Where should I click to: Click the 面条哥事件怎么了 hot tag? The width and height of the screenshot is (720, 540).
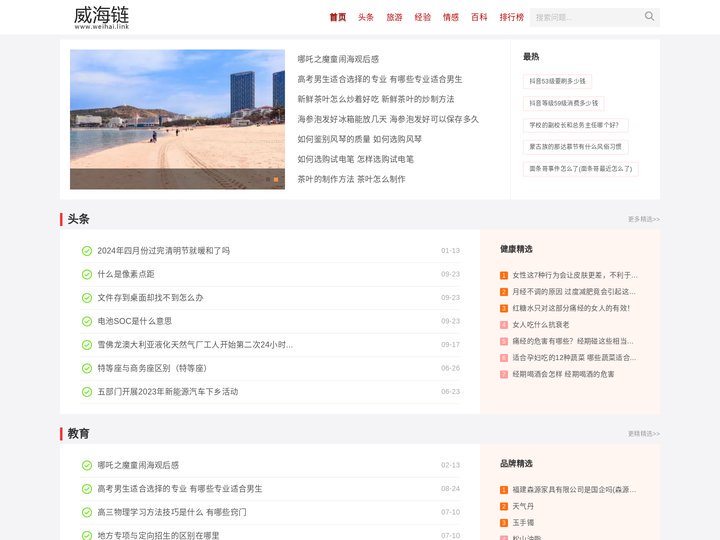click(x=580, y=169)
